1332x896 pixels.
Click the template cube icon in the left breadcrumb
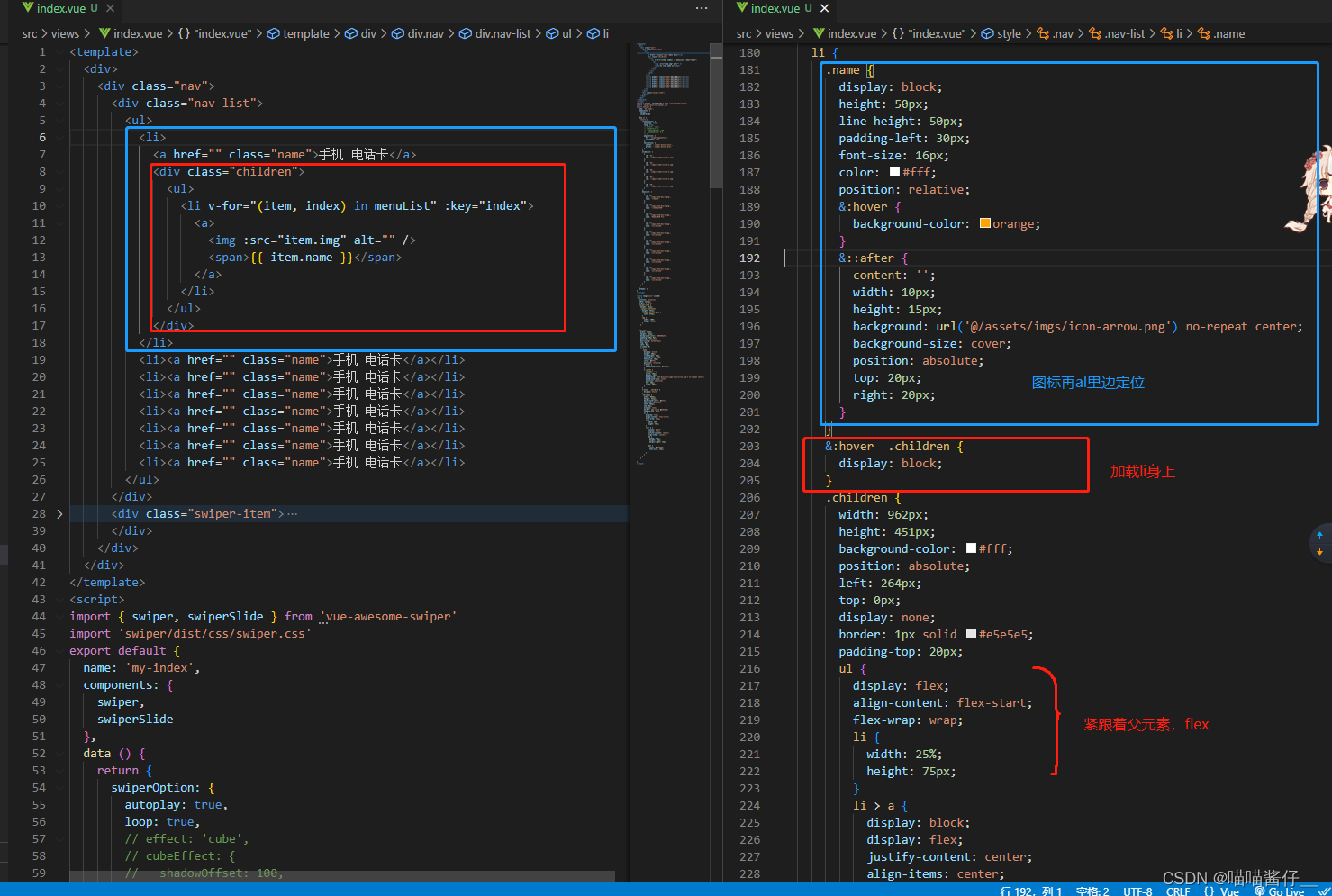[x=274, y=33]
